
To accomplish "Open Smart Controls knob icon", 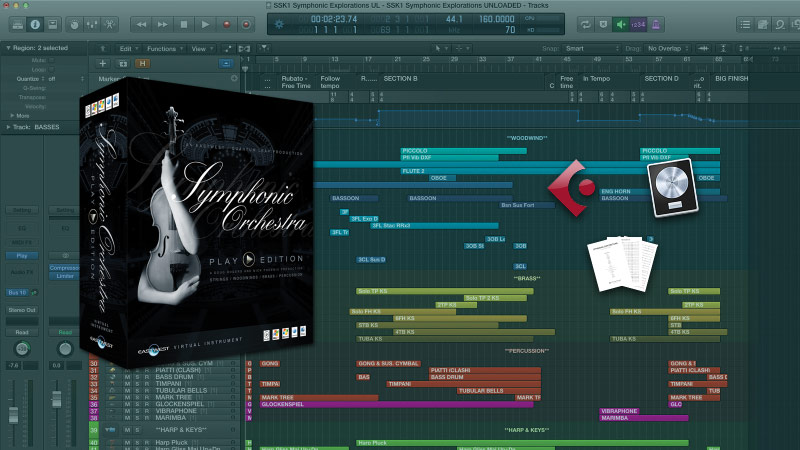I will [74, 24].
